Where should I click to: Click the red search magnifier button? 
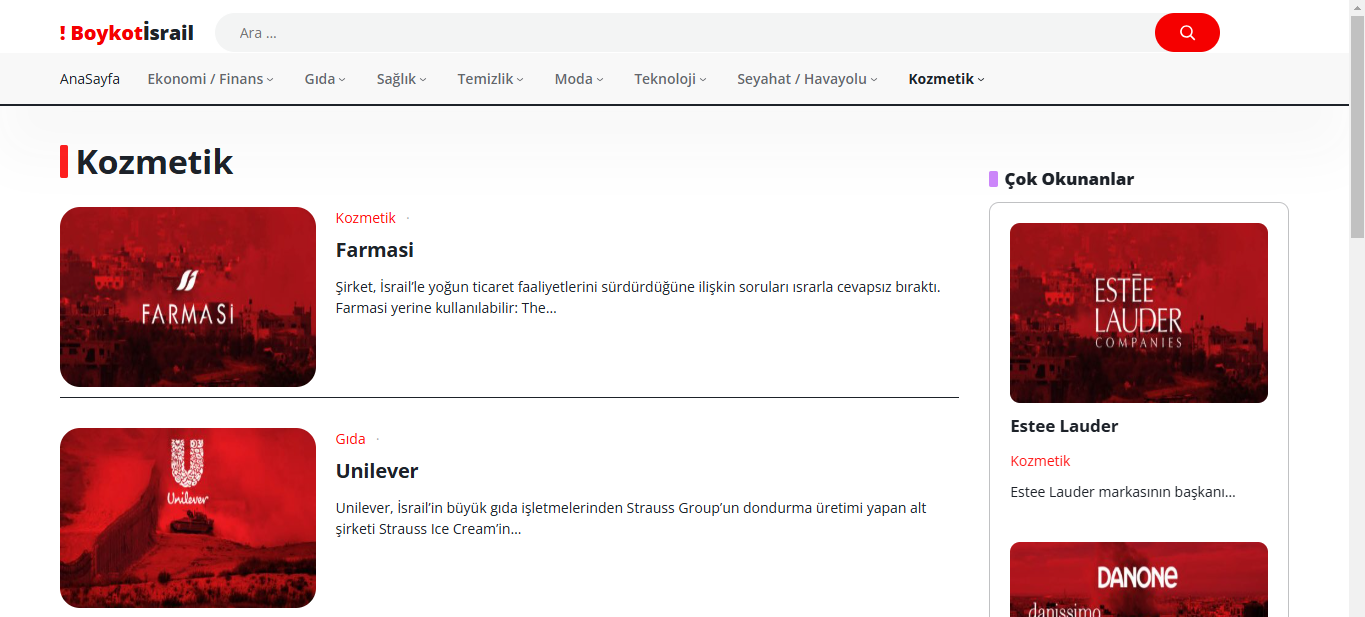click(x=1187, y=33)
